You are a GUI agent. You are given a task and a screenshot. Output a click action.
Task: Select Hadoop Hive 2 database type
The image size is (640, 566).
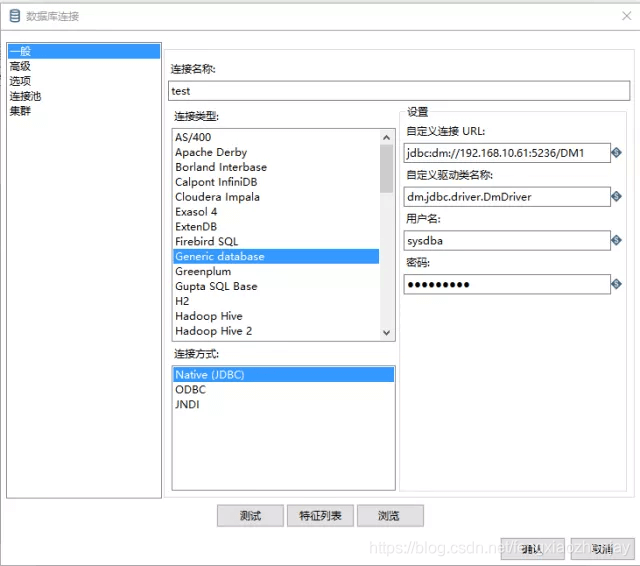coord(214,331)
